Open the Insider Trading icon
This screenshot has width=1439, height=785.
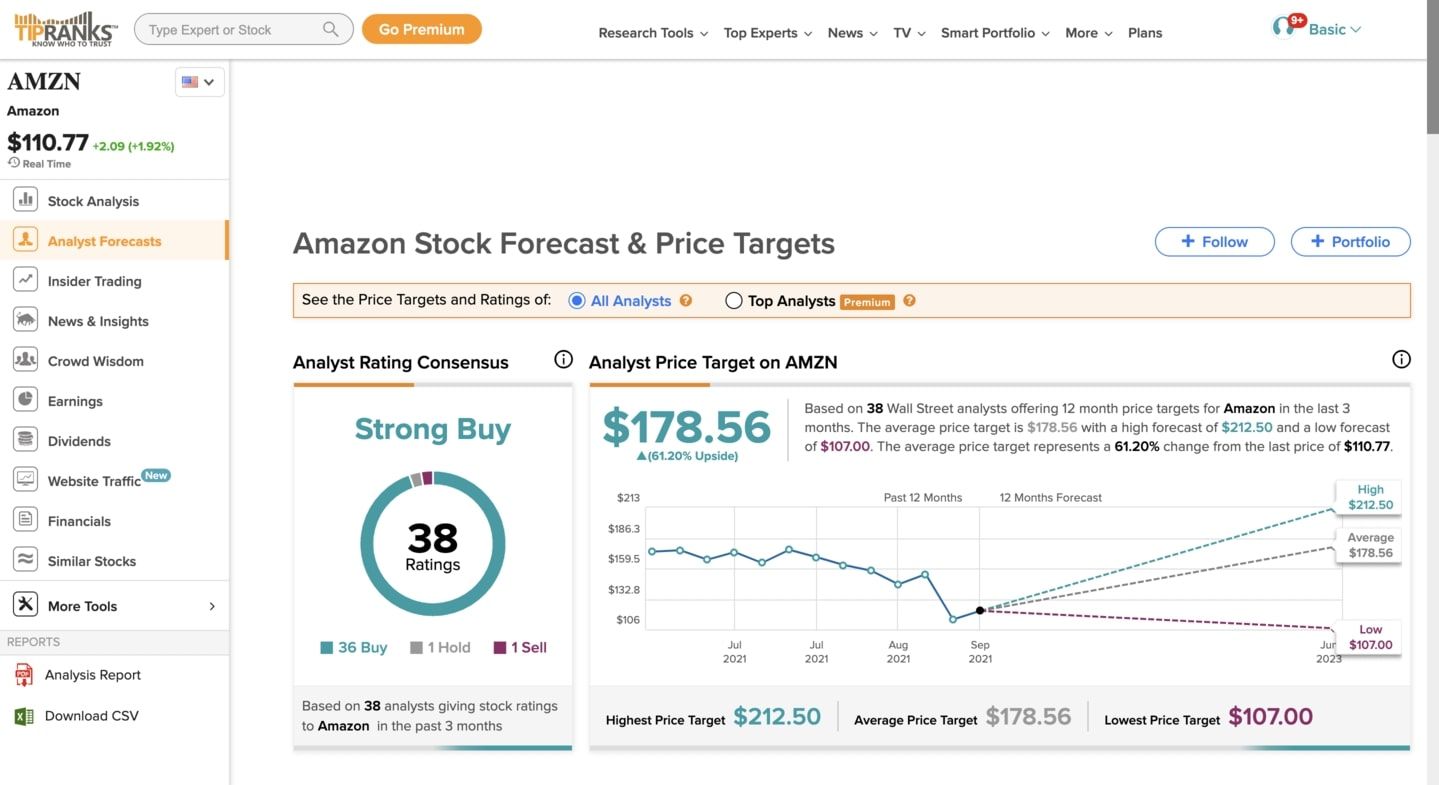(x=26, y=281)
